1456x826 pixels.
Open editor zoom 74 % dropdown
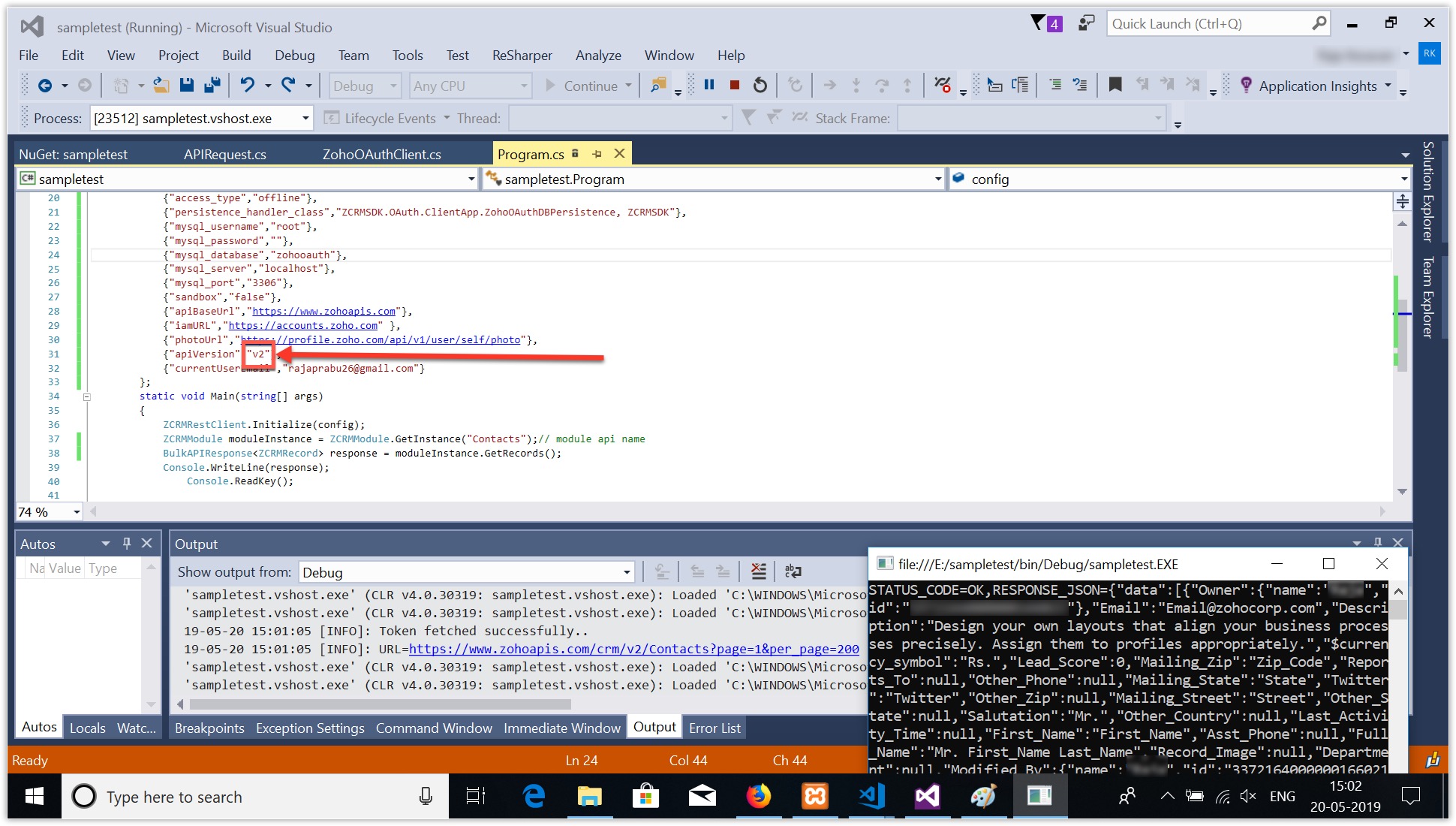(x=77, y=512)
